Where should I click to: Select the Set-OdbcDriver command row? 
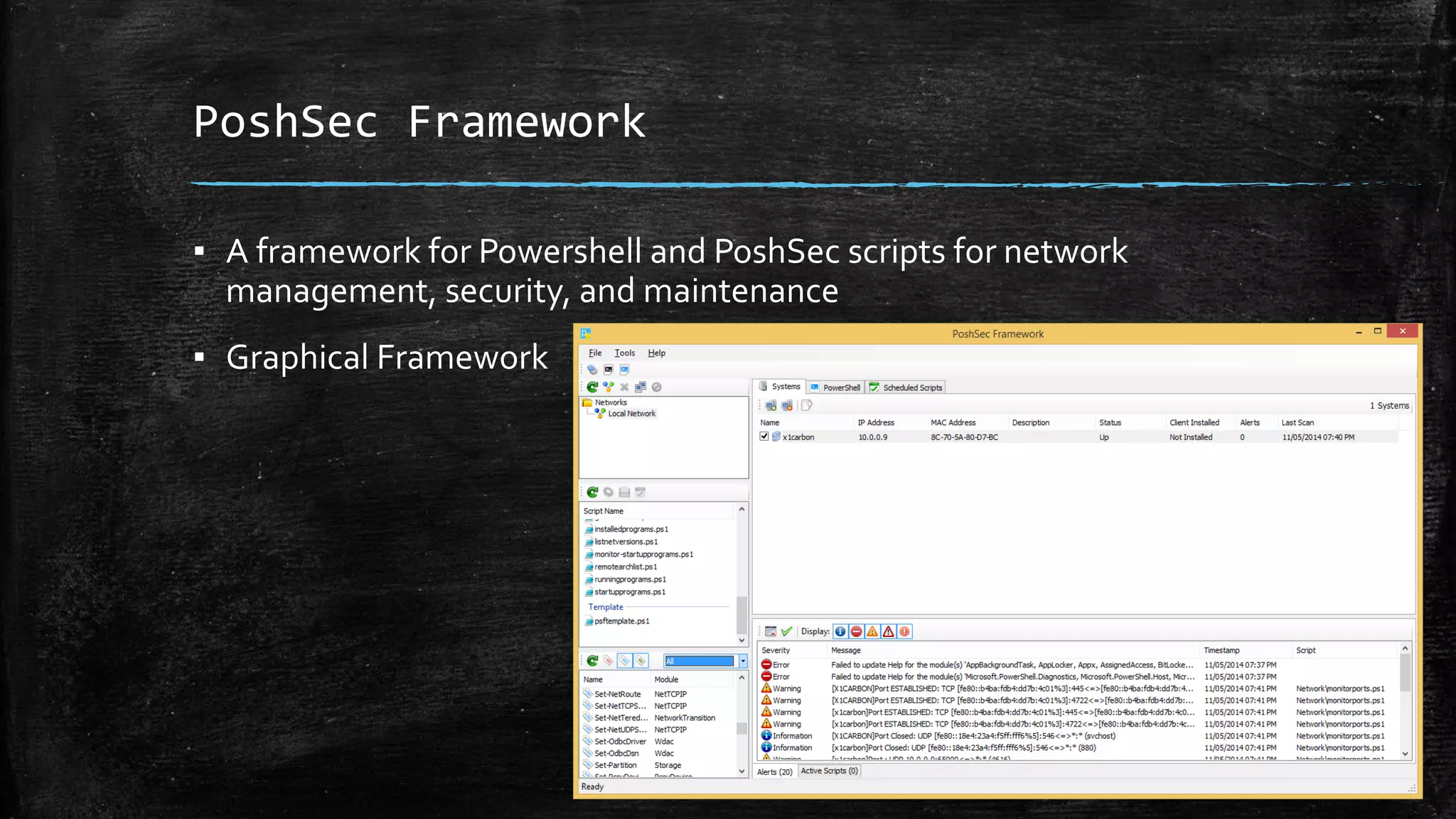click(x=658, y=742)
